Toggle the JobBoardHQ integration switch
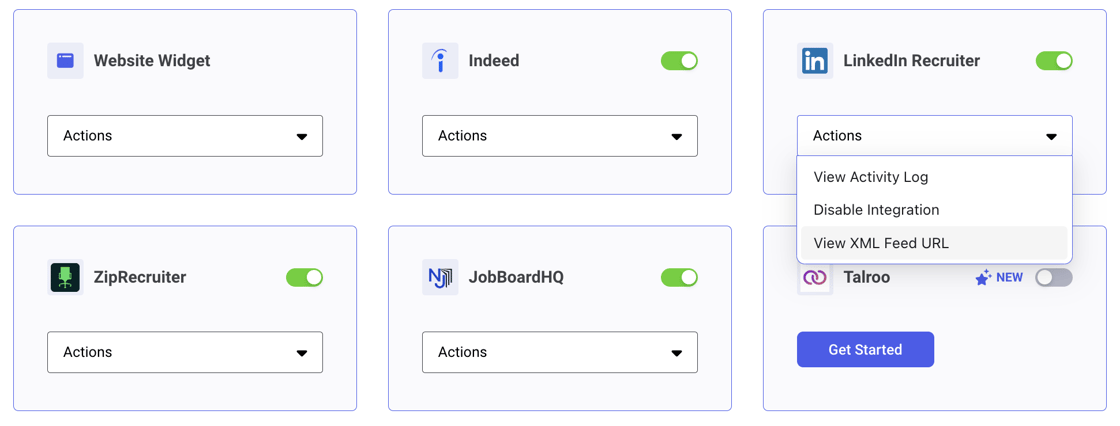 pos(679,277)
